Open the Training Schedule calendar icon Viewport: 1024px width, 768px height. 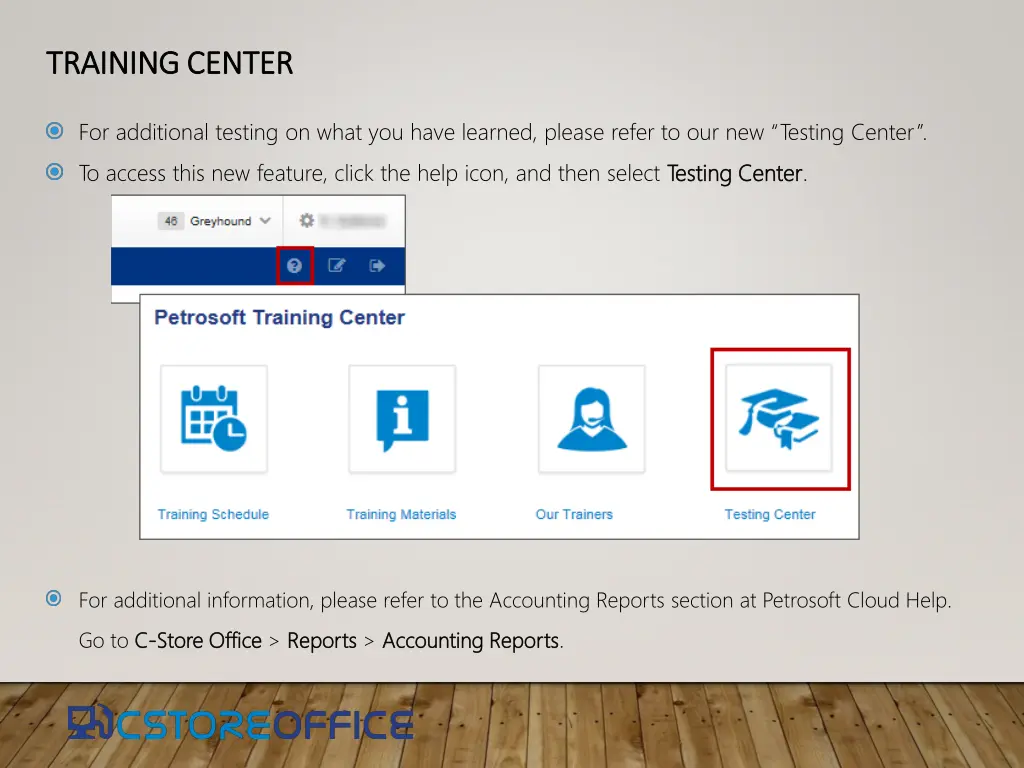[214, 419]
